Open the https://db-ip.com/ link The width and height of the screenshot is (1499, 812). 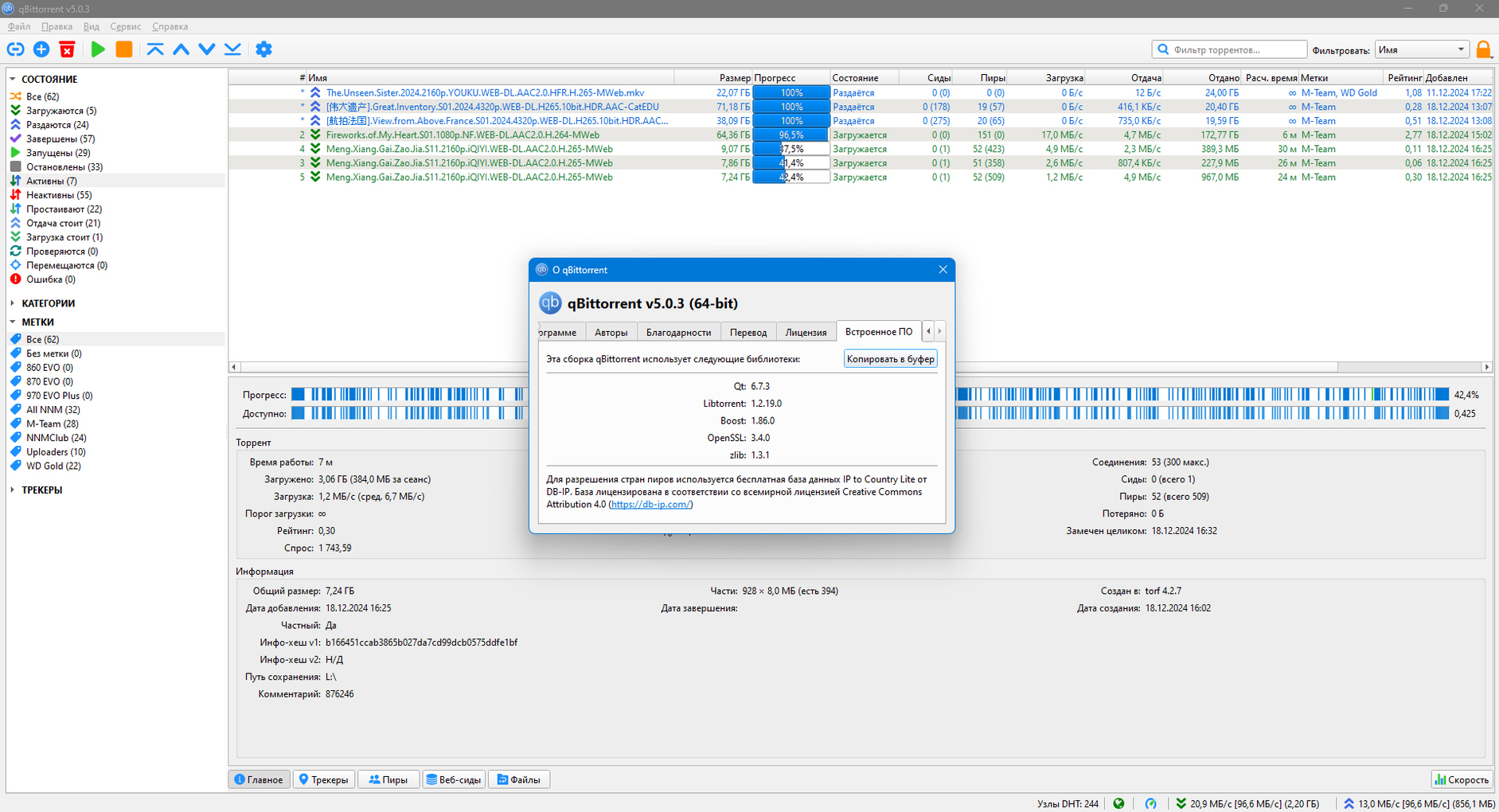650,504
